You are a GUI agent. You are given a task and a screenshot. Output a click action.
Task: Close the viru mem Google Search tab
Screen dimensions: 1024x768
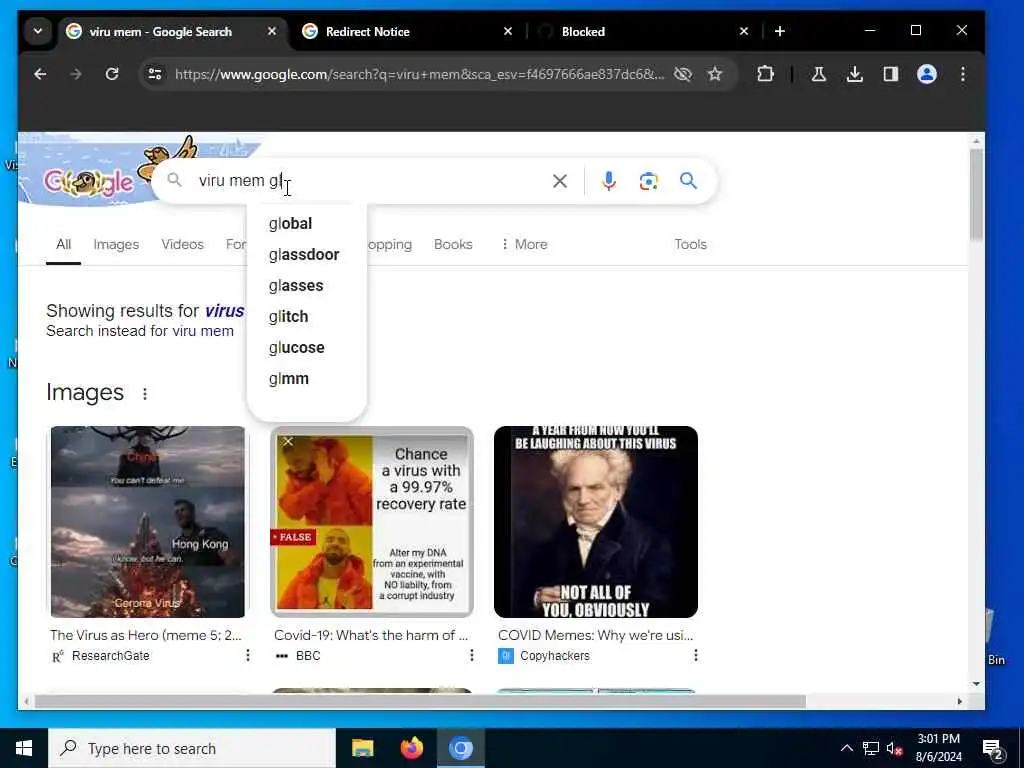[x=272, y=31]
